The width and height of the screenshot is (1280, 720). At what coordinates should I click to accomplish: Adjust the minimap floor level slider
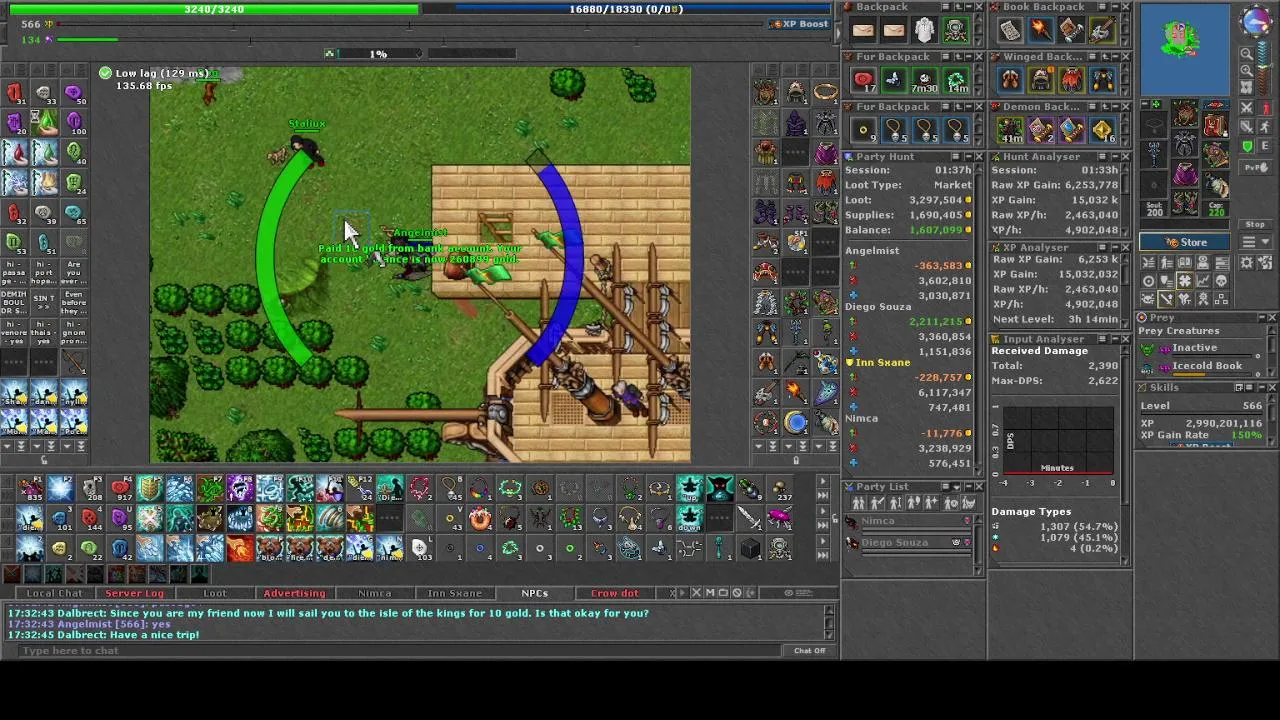click(1263, 67)
